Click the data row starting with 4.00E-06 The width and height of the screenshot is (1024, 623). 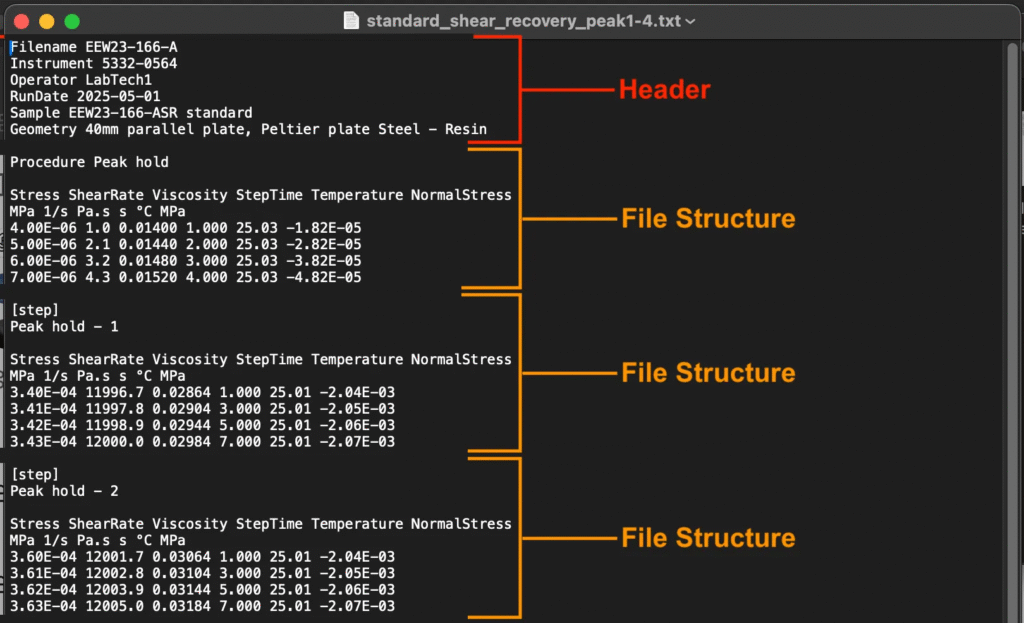coord(185,228)
